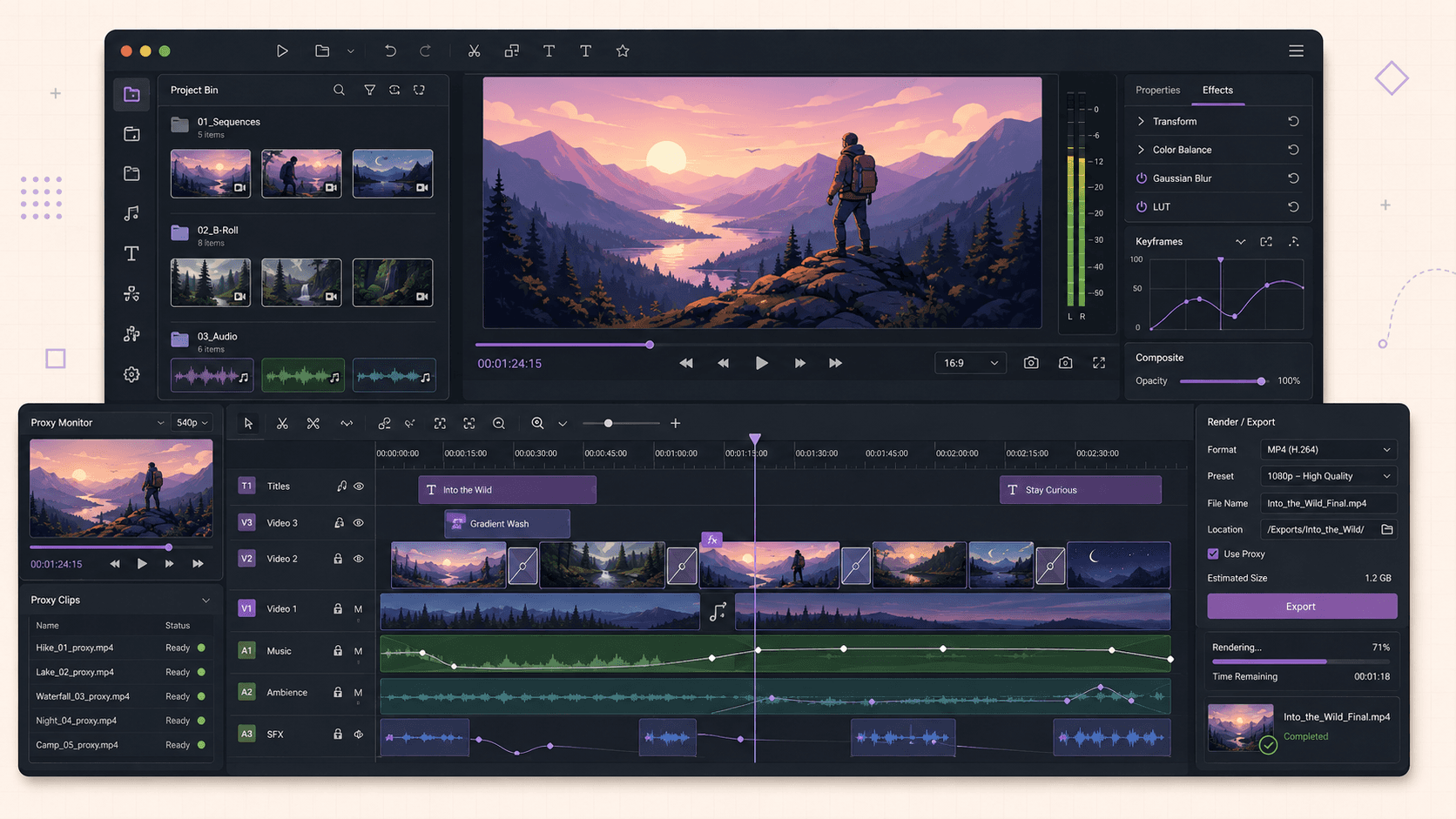Edit the File Name field
1456x819 pixels.
coord(1328,503)
